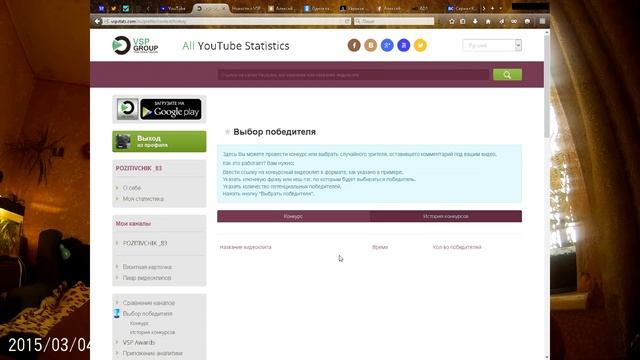Viewport: 640px width, 360px height.
Task: Open a new tab with the plus icon
Action: pos(492,8)
